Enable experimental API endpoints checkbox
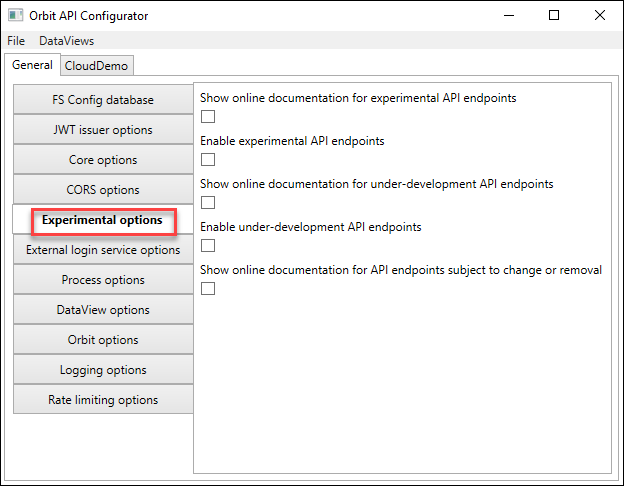624x486 pixels. coord(208,160)
